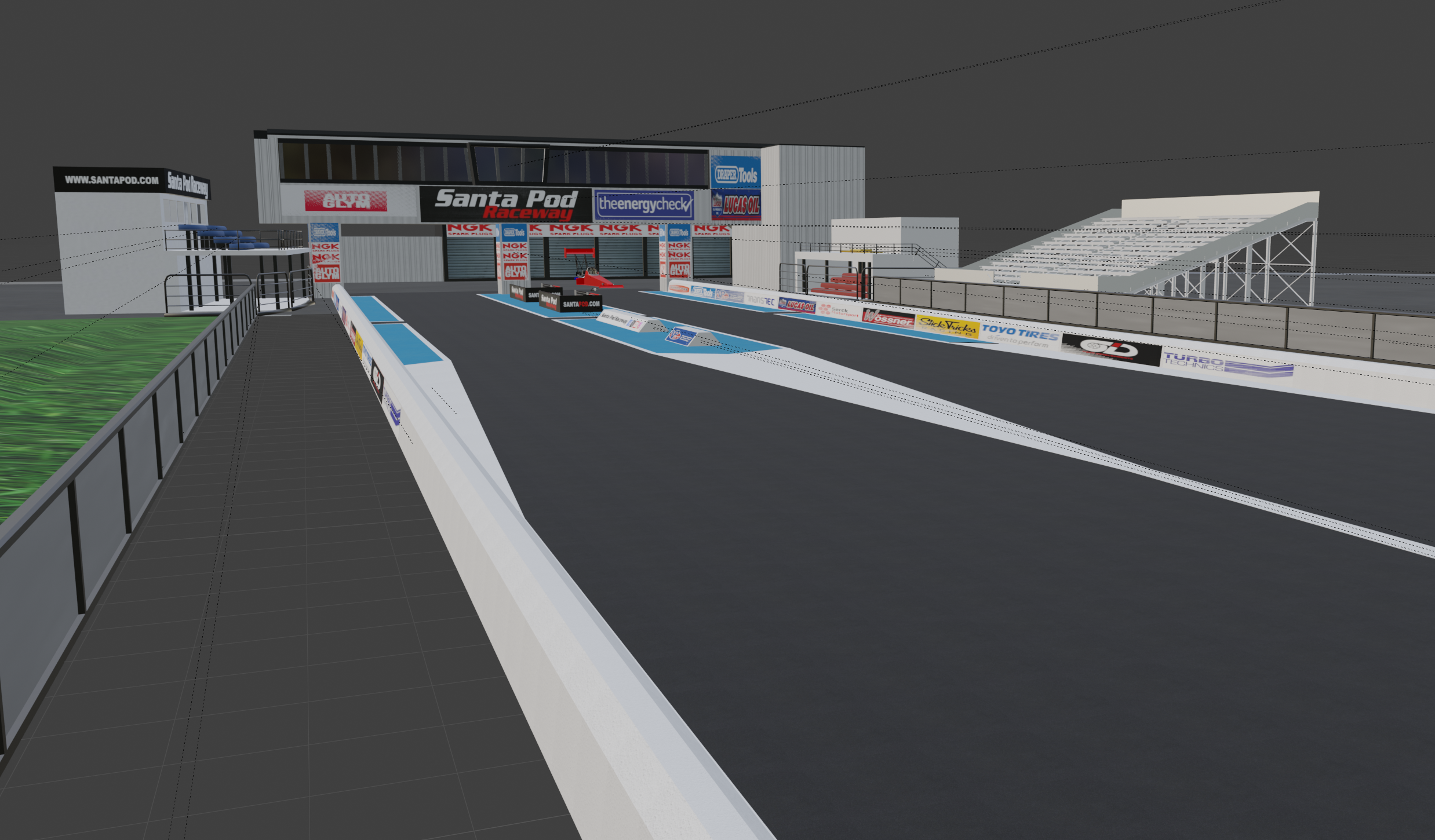This screenshot has width=1435, height=840.
Task: Select the Auto Glym banner above the garage
Action: click(x=346, y=201)
